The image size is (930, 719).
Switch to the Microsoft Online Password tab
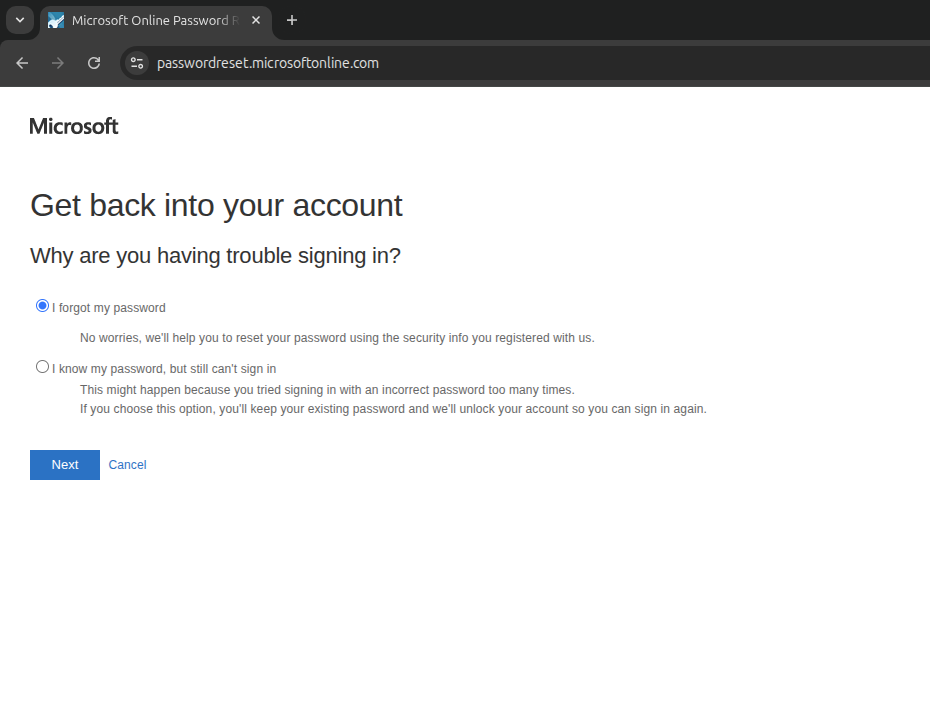pyautogui.click(x=150, y=21)
